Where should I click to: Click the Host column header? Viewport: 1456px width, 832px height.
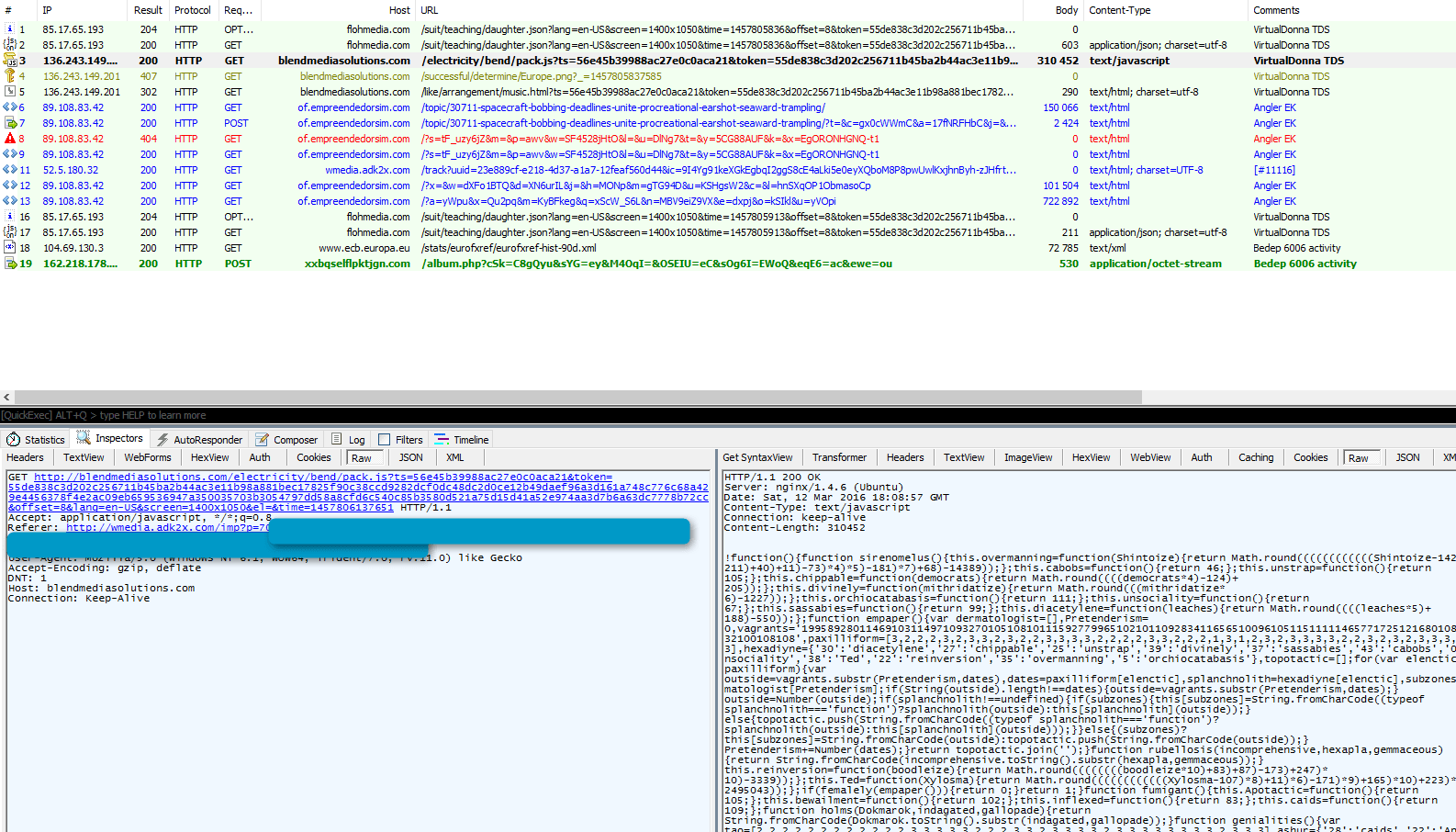pos(339,10)
